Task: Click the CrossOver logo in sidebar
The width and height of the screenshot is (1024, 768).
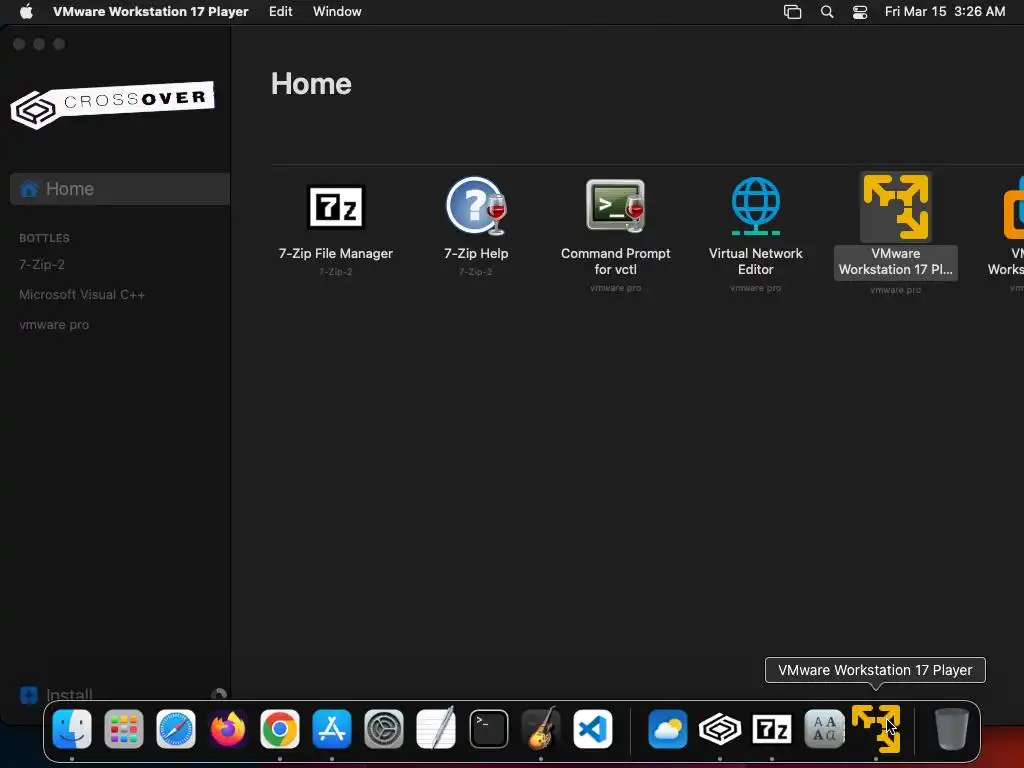Action: (x=112, y=104)
